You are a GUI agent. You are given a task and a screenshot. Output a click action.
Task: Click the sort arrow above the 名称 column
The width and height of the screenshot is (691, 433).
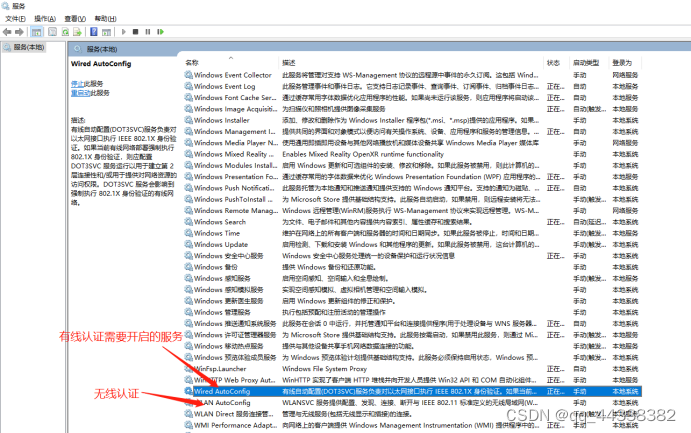(230, 58)
